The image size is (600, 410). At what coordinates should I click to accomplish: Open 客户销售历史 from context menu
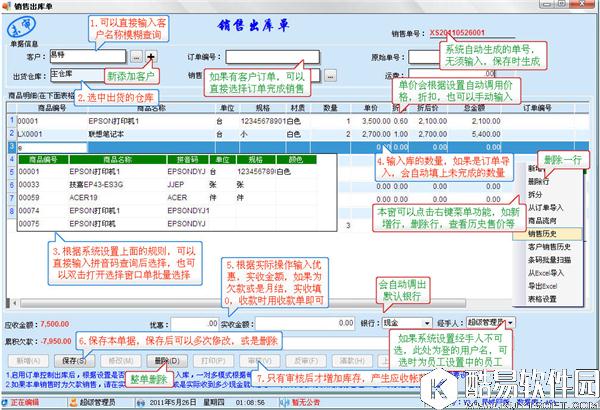point(549,247)
